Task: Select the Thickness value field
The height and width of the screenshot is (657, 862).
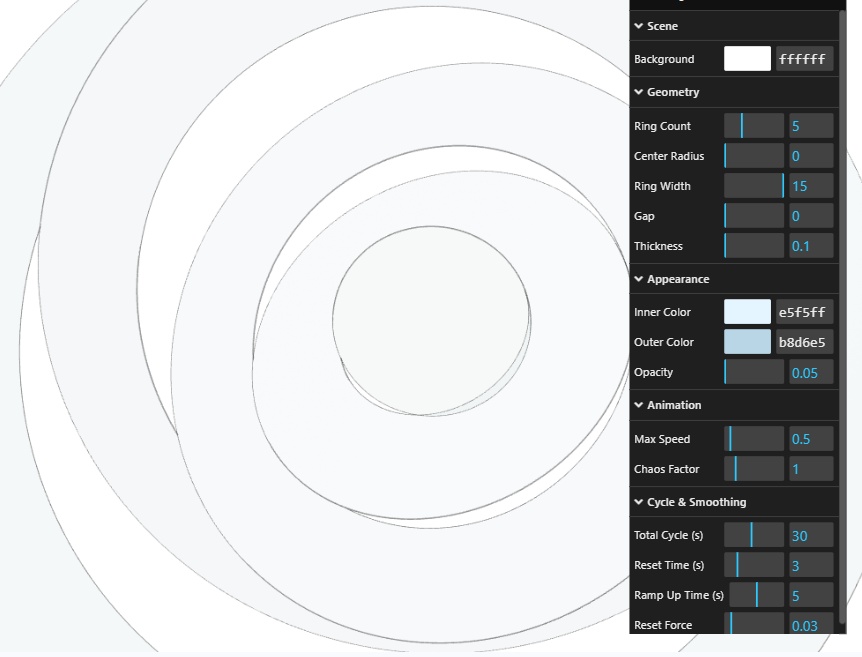Action: point(810,246)
